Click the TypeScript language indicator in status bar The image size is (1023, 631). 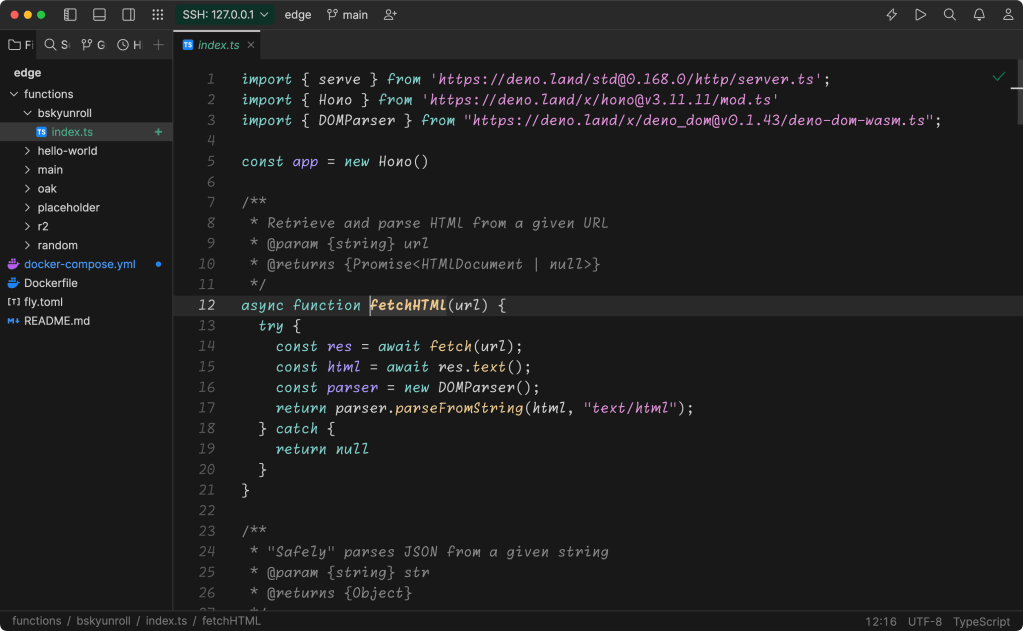(x=980, y=621)
